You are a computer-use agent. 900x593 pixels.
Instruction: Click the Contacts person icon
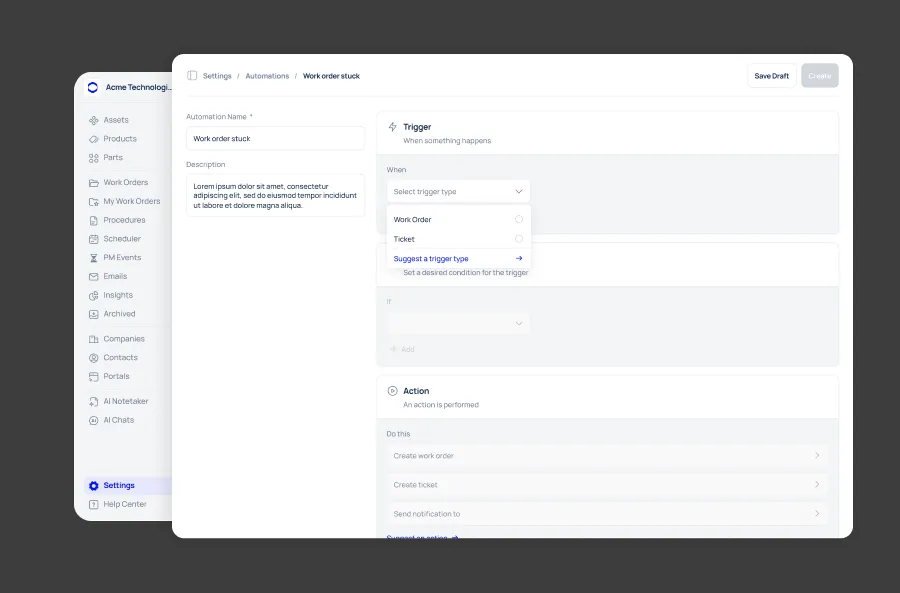[94, 358]
